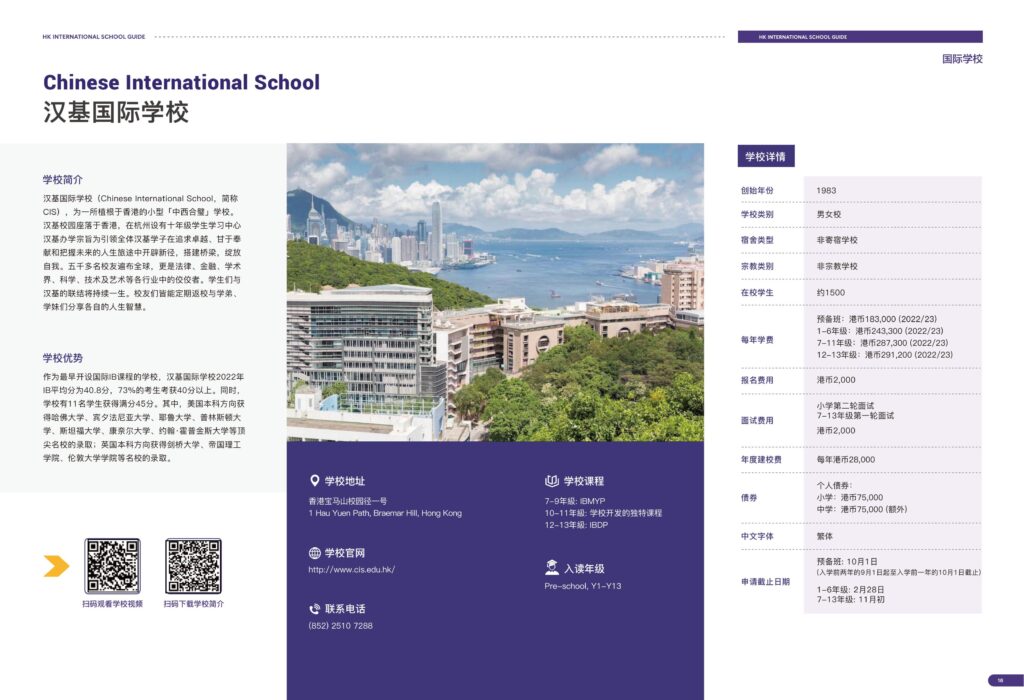Screen dimensions: 1024x700
Task: Open the QR code for 扫码下载学校简介
Action: 193,565
